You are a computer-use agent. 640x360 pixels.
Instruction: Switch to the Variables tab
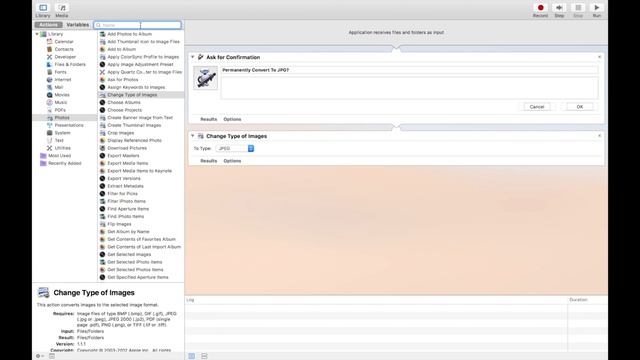coord(78,25)
